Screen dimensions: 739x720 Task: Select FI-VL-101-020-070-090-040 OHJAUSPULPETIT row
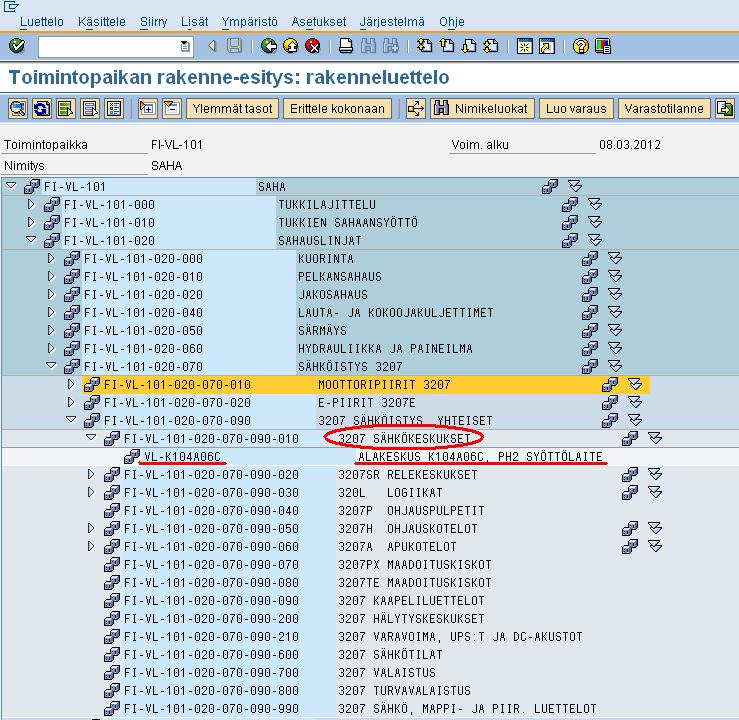point(370,510)
